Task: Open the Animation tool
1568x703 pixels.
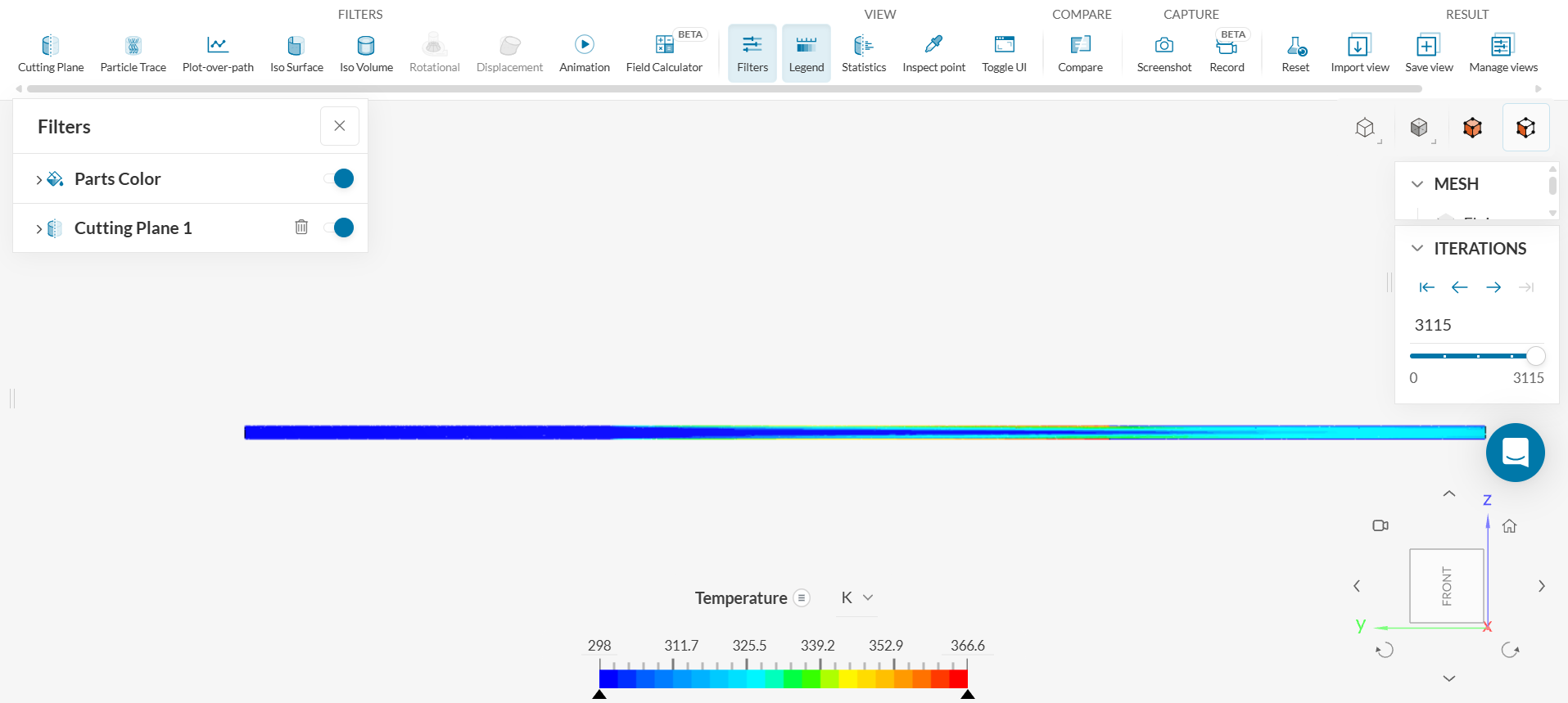Action: pyautogui.click(x=585, y=54)
